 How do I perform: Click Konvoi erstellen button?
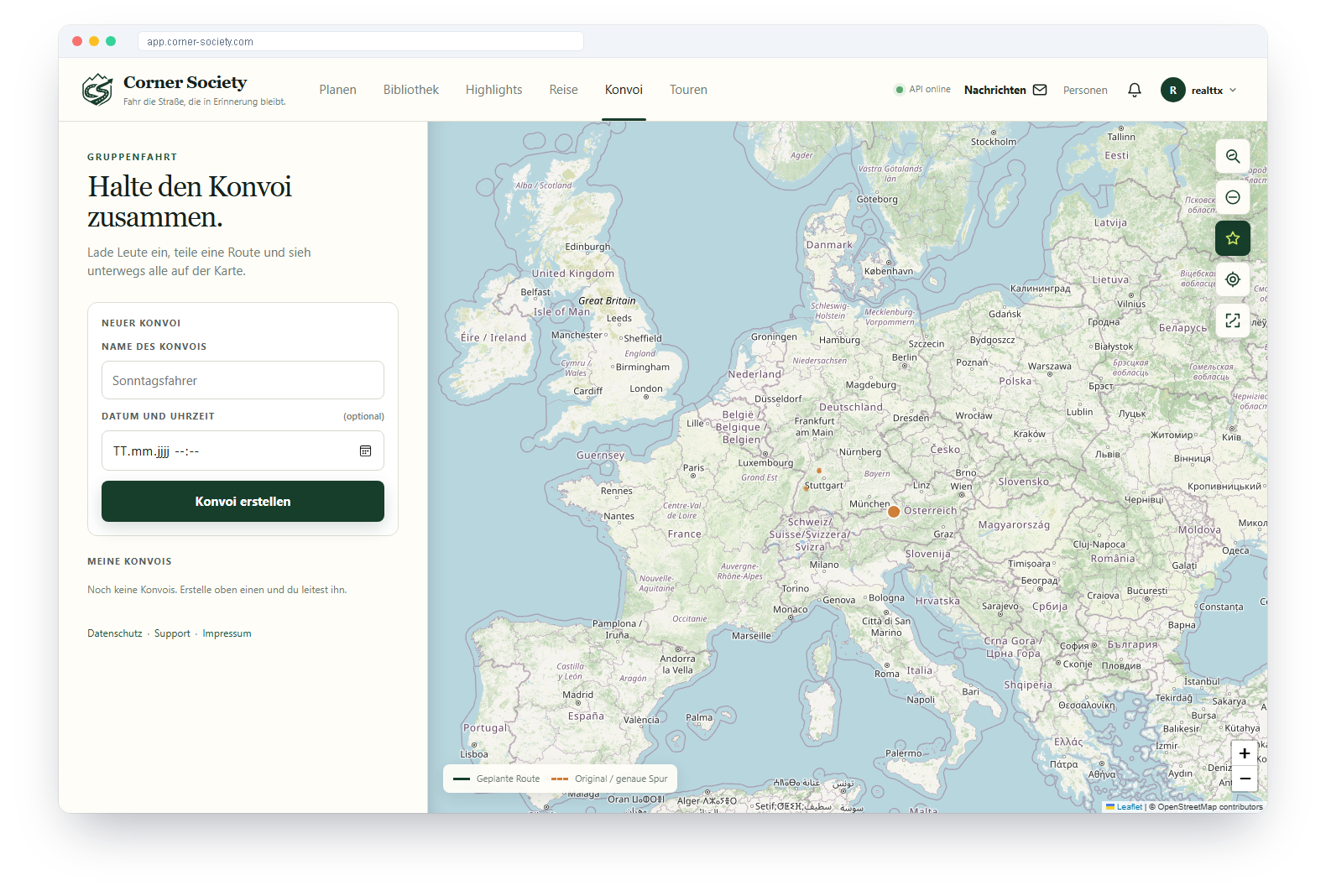(x=243, y=501)
